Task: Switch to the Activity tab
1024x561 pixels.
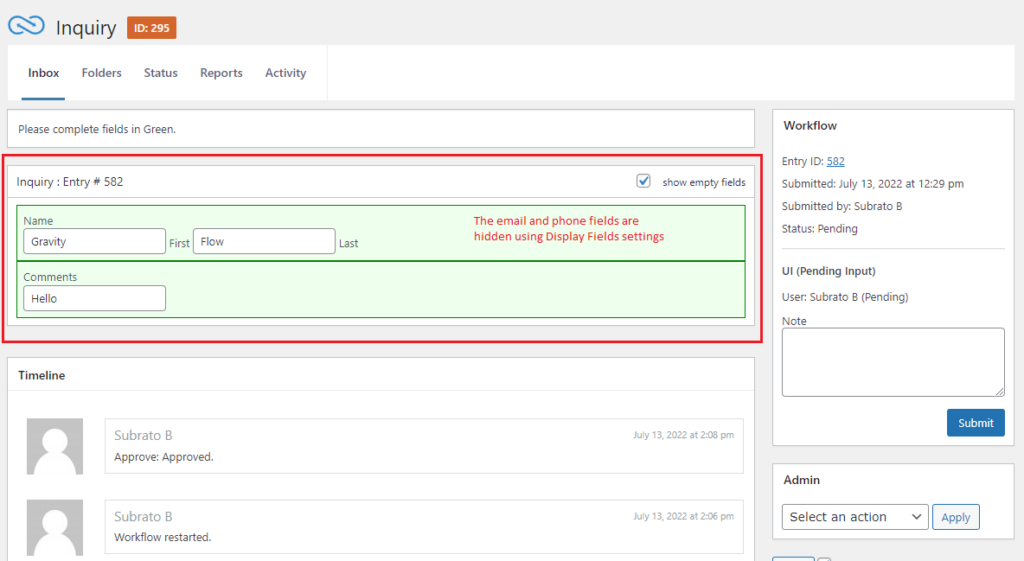Action: (285, 73)
